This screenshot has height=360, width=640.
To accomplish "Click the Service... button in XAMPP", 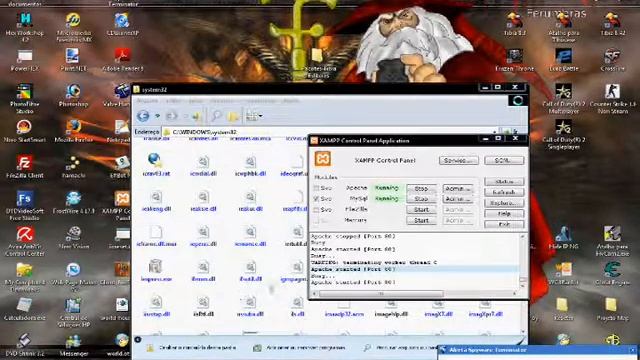I will pos(459,160).
